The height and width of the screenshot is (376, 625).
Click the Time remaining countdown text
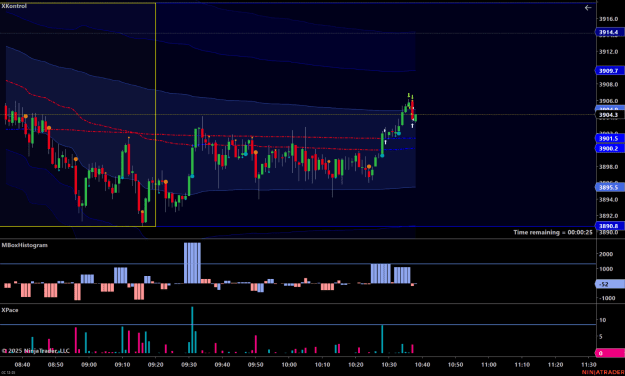coord(552,232)
